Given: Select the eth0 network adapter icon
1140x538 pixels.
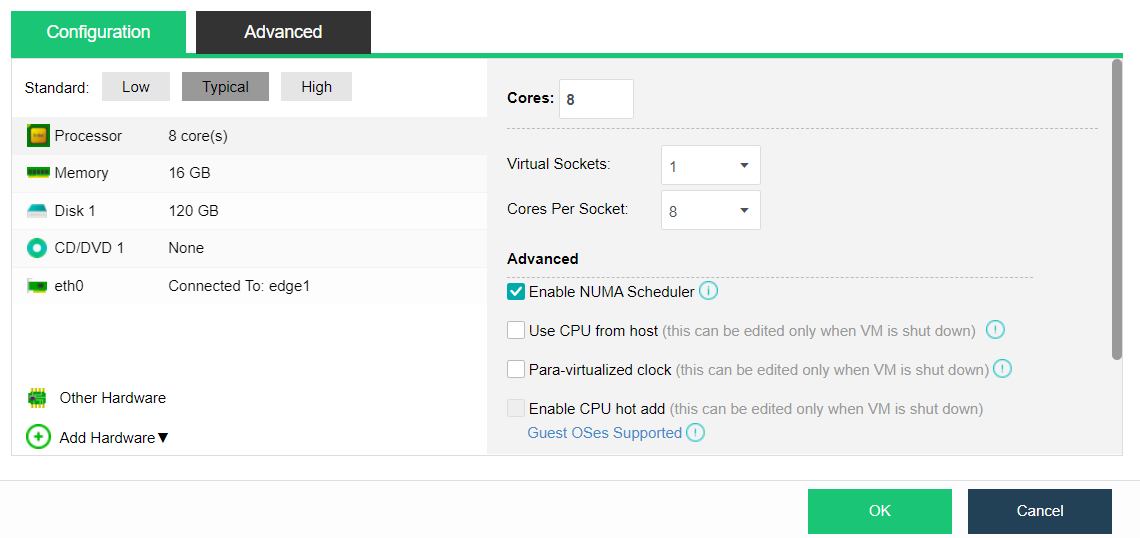Looking at the screenshot, I should tap(38, 286).
